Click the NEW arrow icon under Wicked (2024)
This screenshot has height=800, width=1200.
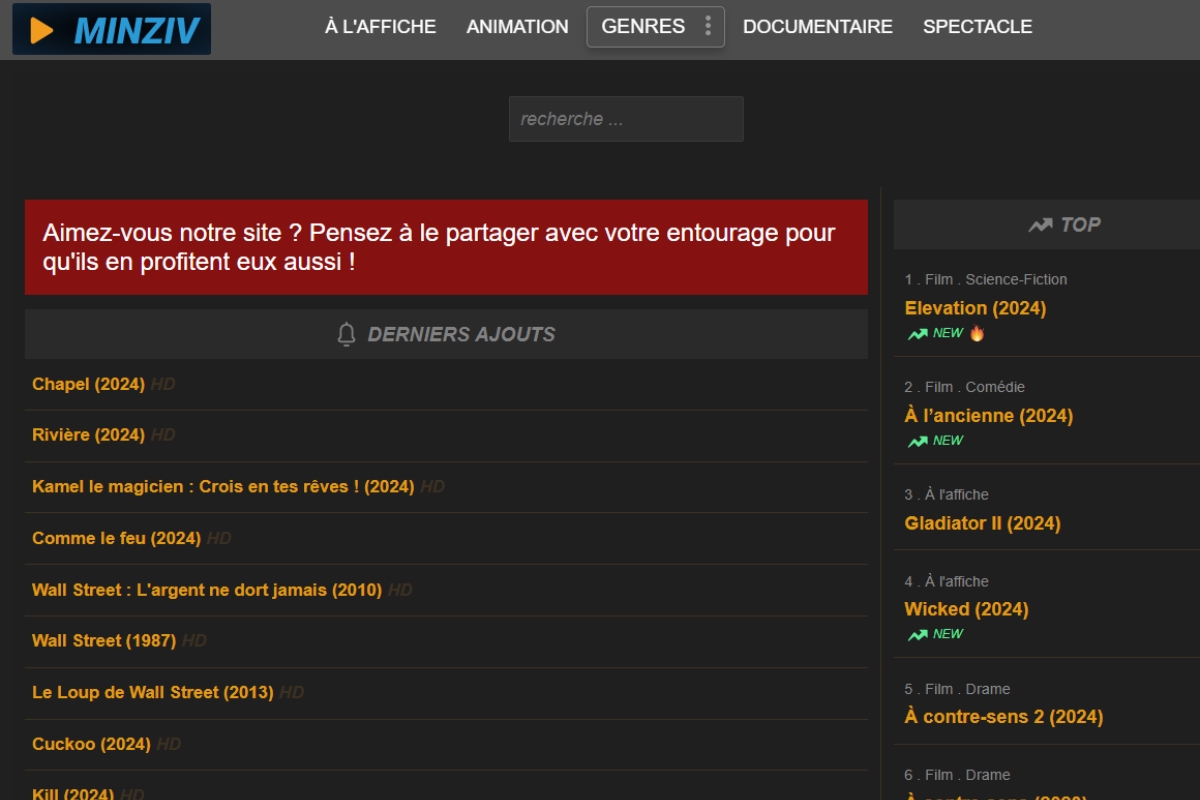tap(916, 633)
